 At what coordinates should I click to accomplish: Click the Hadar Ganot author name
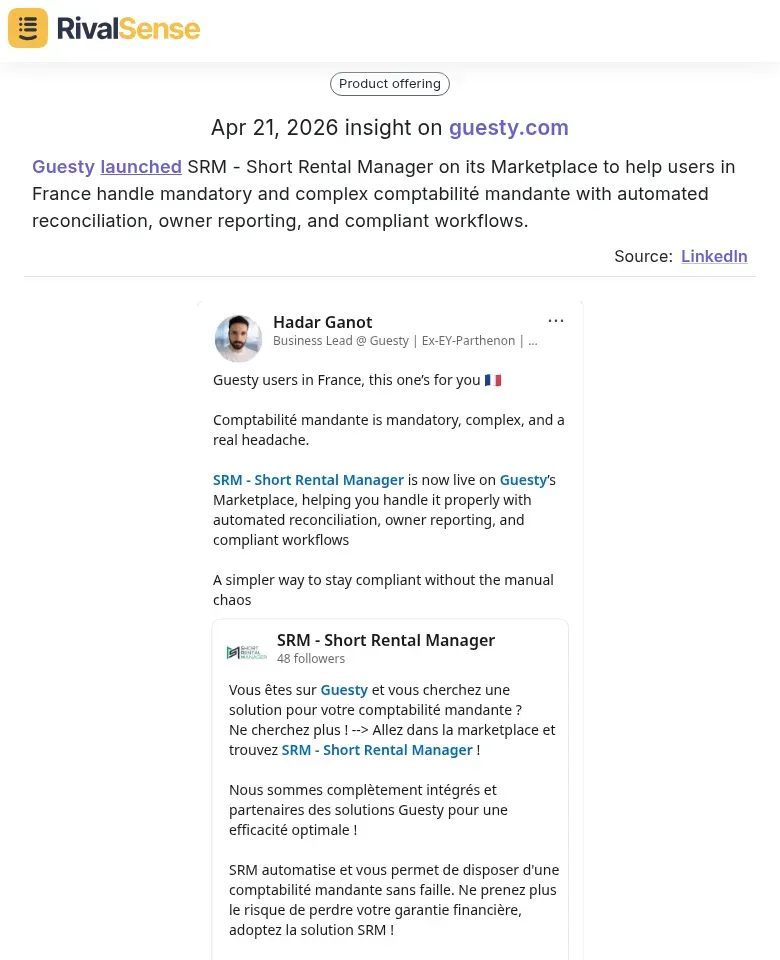322,322
